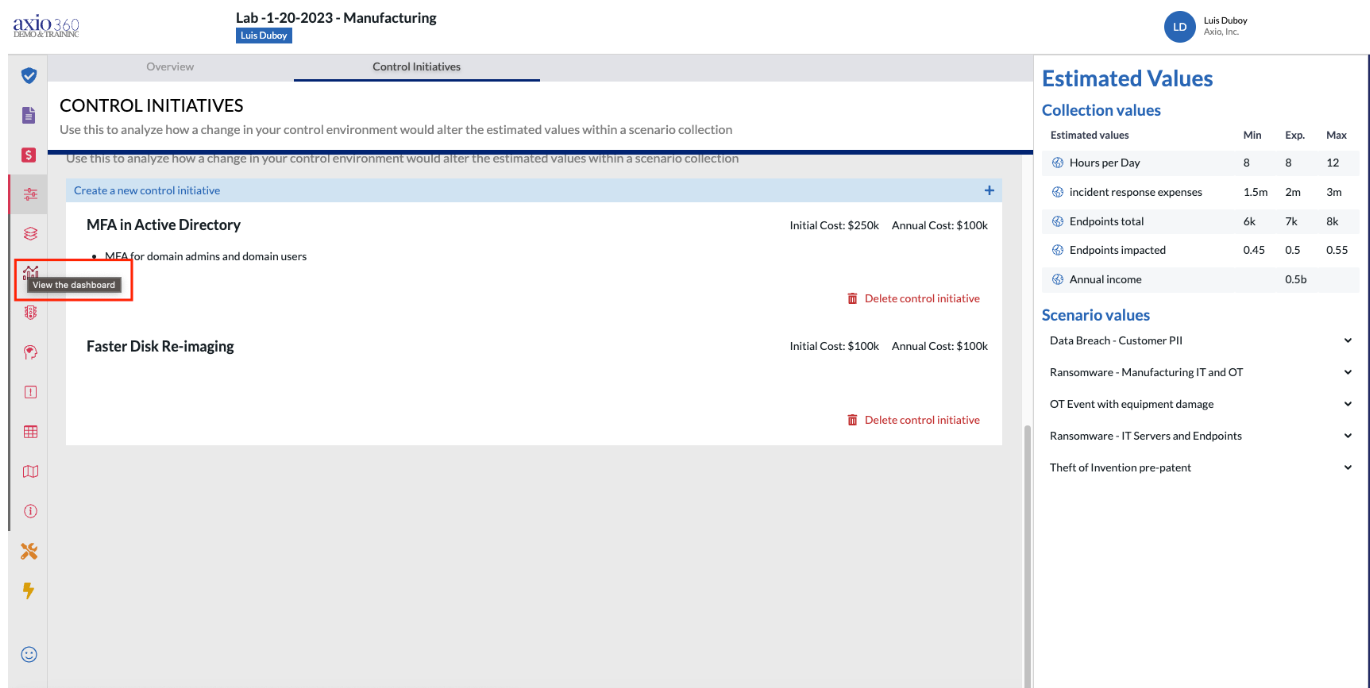Open the red dollar-sign sidebar icon
1370x688 pixels.
click(29, 155)
